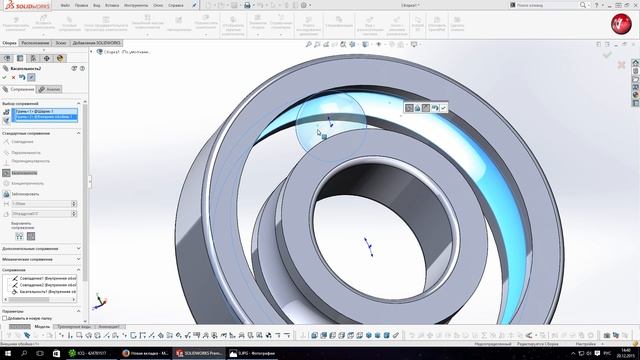Collapse the Выбор сопряжений section
This screenshot has width=640, height=360.
(x=78, y=104)
